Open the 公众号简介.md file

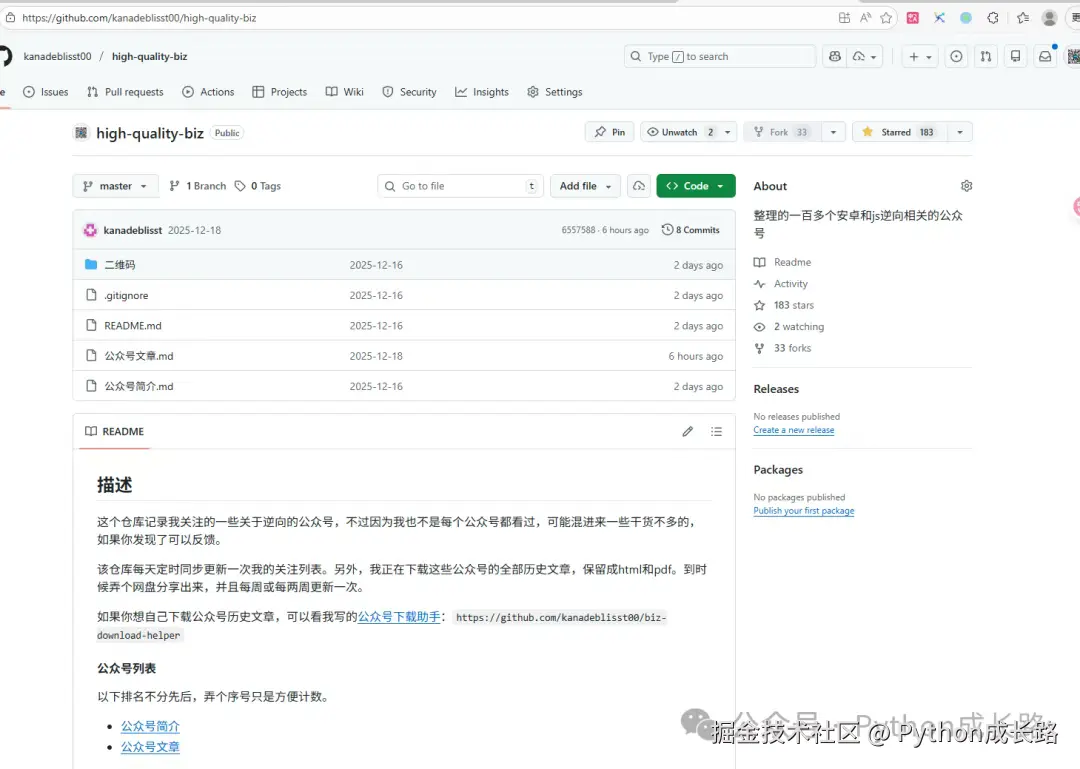138,386
